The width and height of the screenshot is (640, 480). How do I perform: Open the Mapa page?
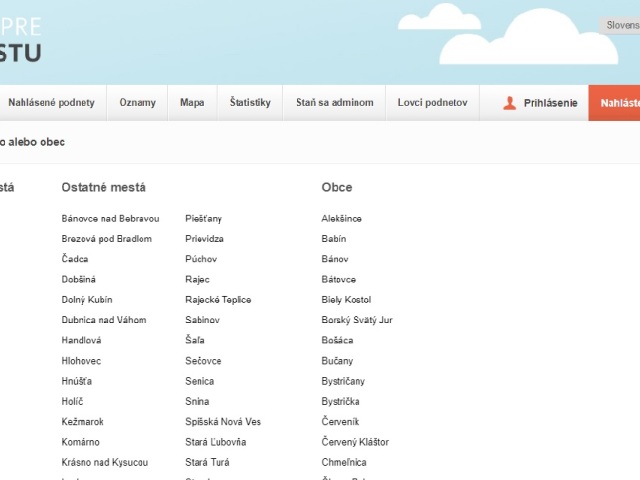pyautogui.click(x=192, y=102)
